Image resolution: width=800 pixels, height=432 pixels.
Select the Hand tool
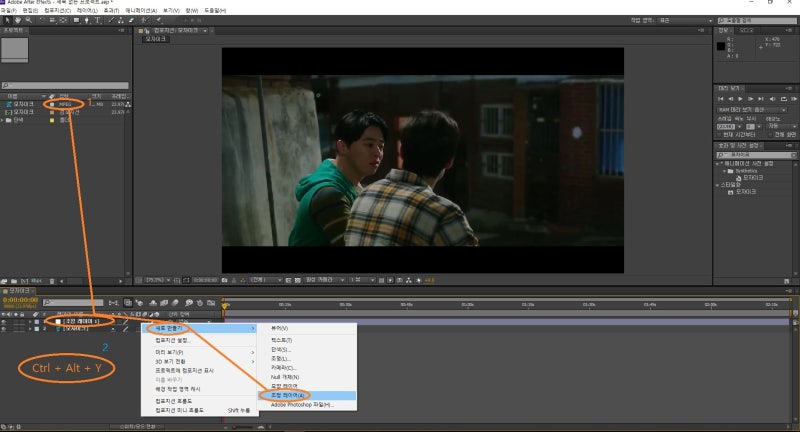[18, 20]
